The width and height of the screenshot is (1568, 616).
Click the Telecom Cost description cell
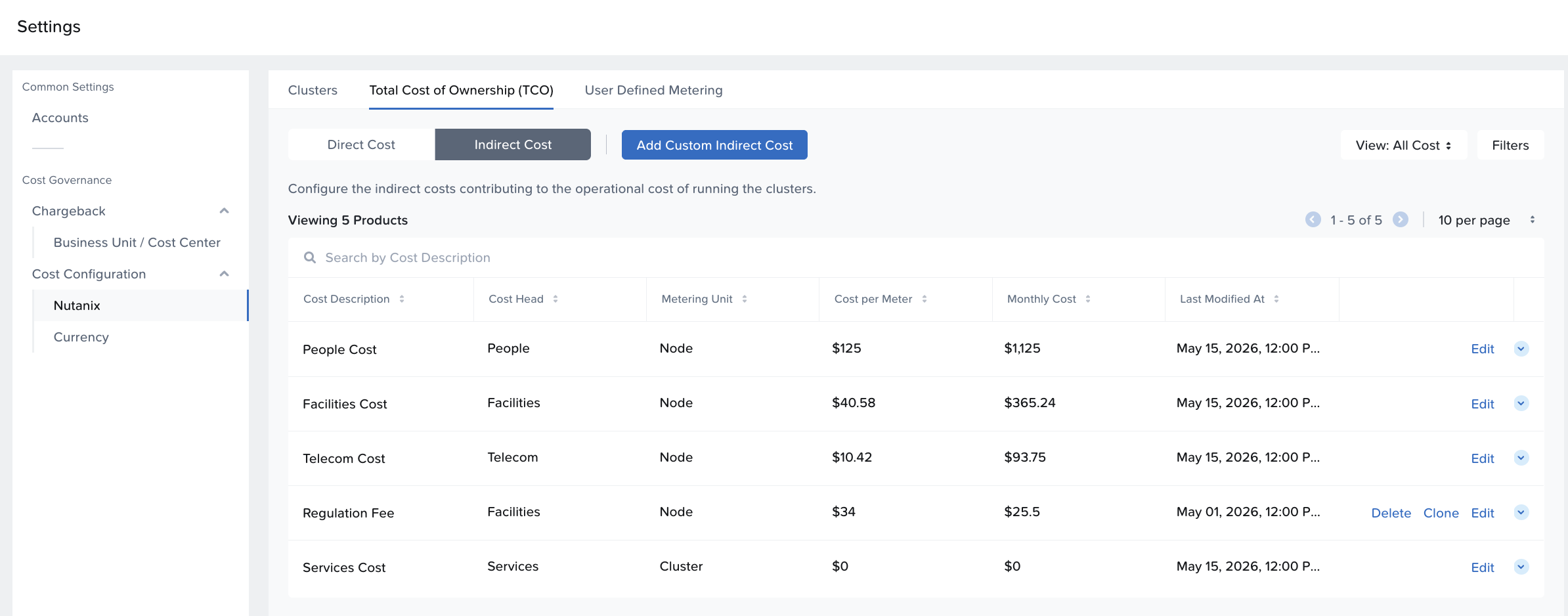pos(343,458)
